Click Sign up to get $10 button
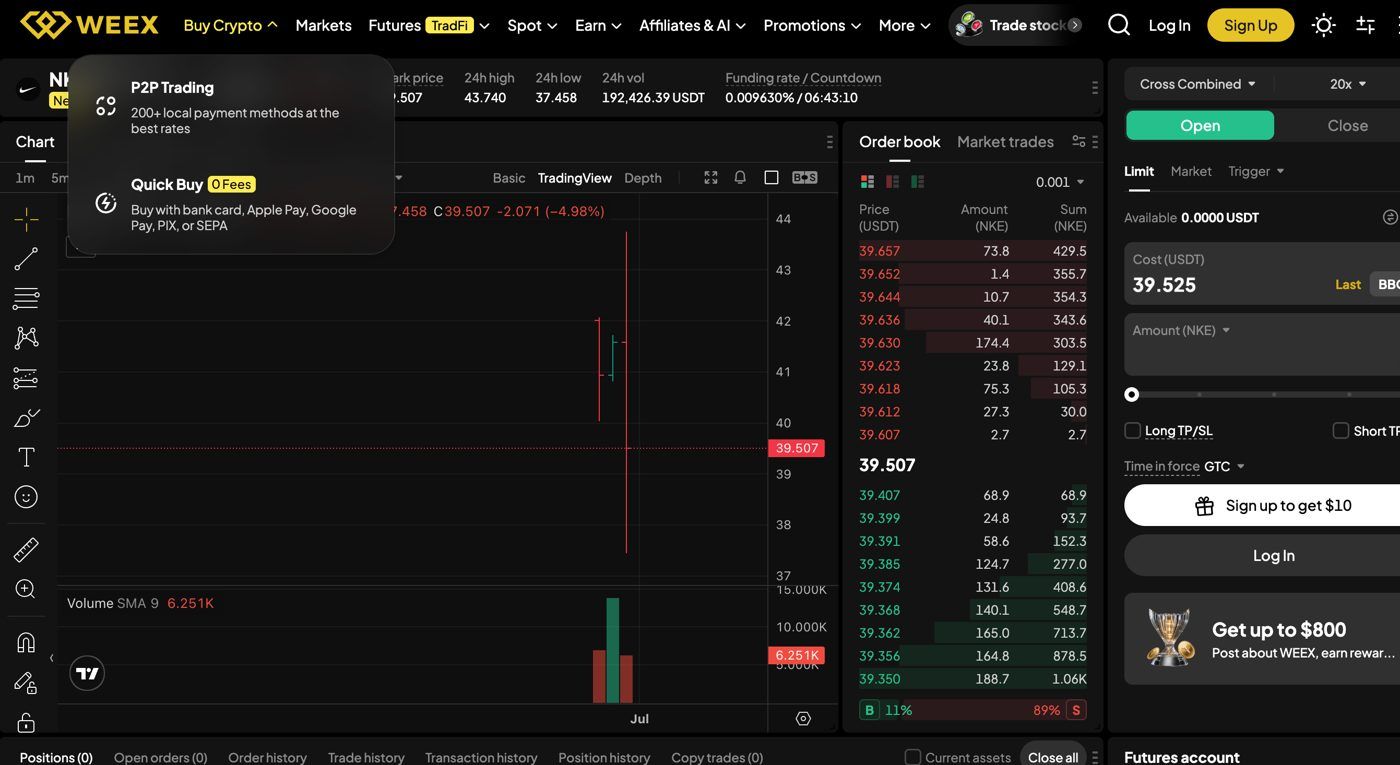This screenshot has width=1400, height=765. (1262, 505)
